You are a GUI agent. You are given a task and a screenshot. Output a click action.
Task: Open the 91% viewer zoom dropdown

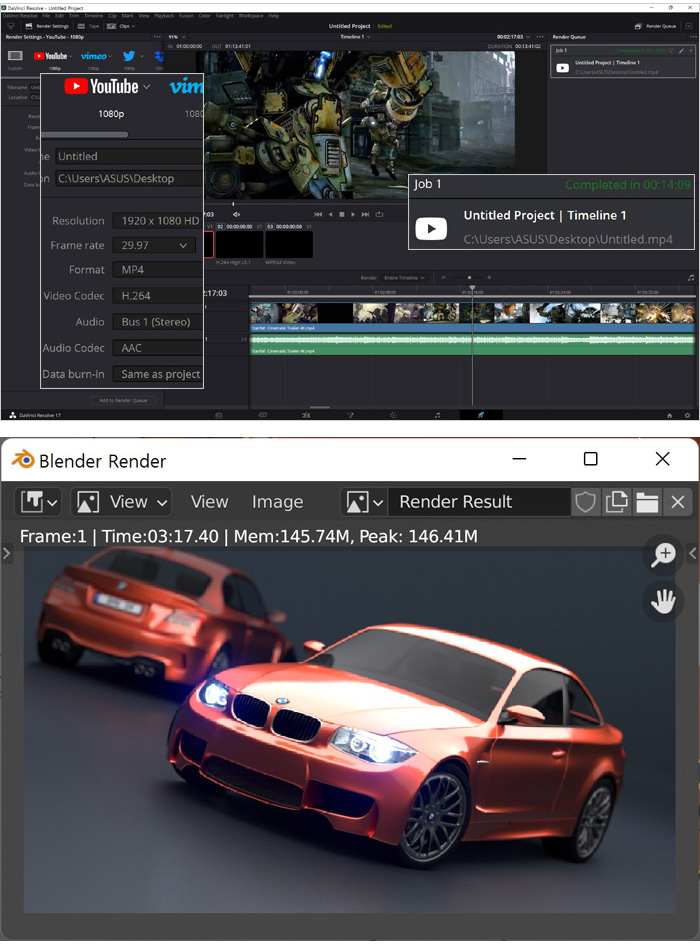pos(177,37)
